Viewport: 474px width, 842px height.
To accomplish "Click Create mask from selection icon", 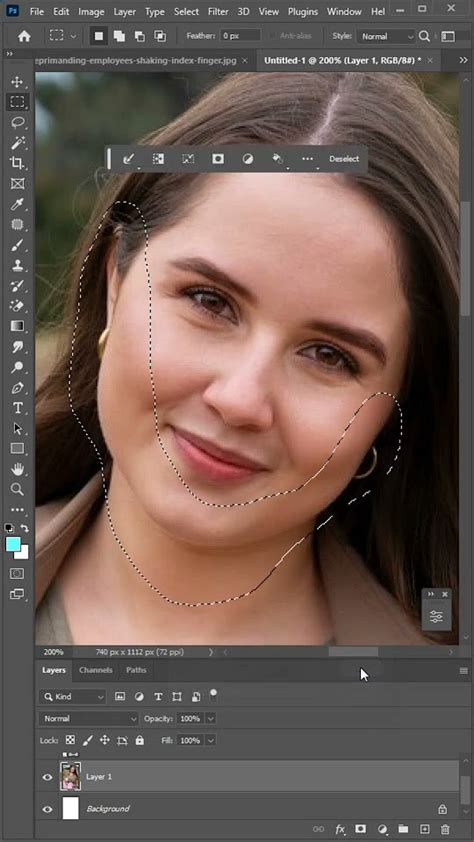I will 217,159.
